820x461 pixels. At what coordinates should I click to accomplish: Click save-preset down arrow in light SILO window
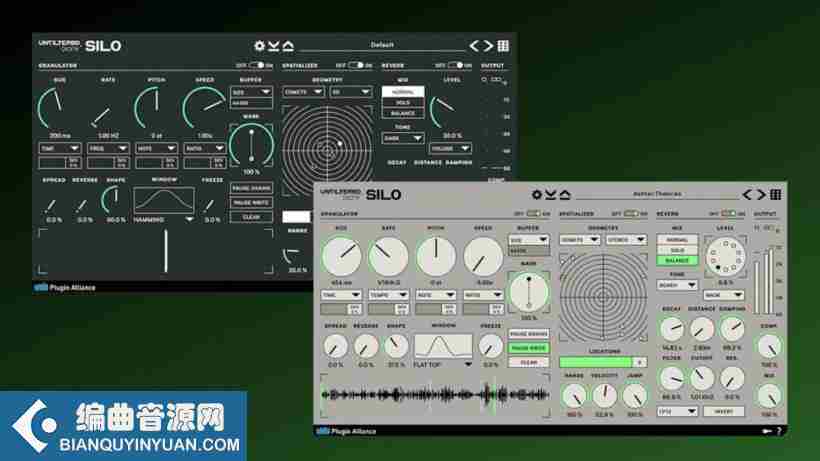tap(551, 194)
